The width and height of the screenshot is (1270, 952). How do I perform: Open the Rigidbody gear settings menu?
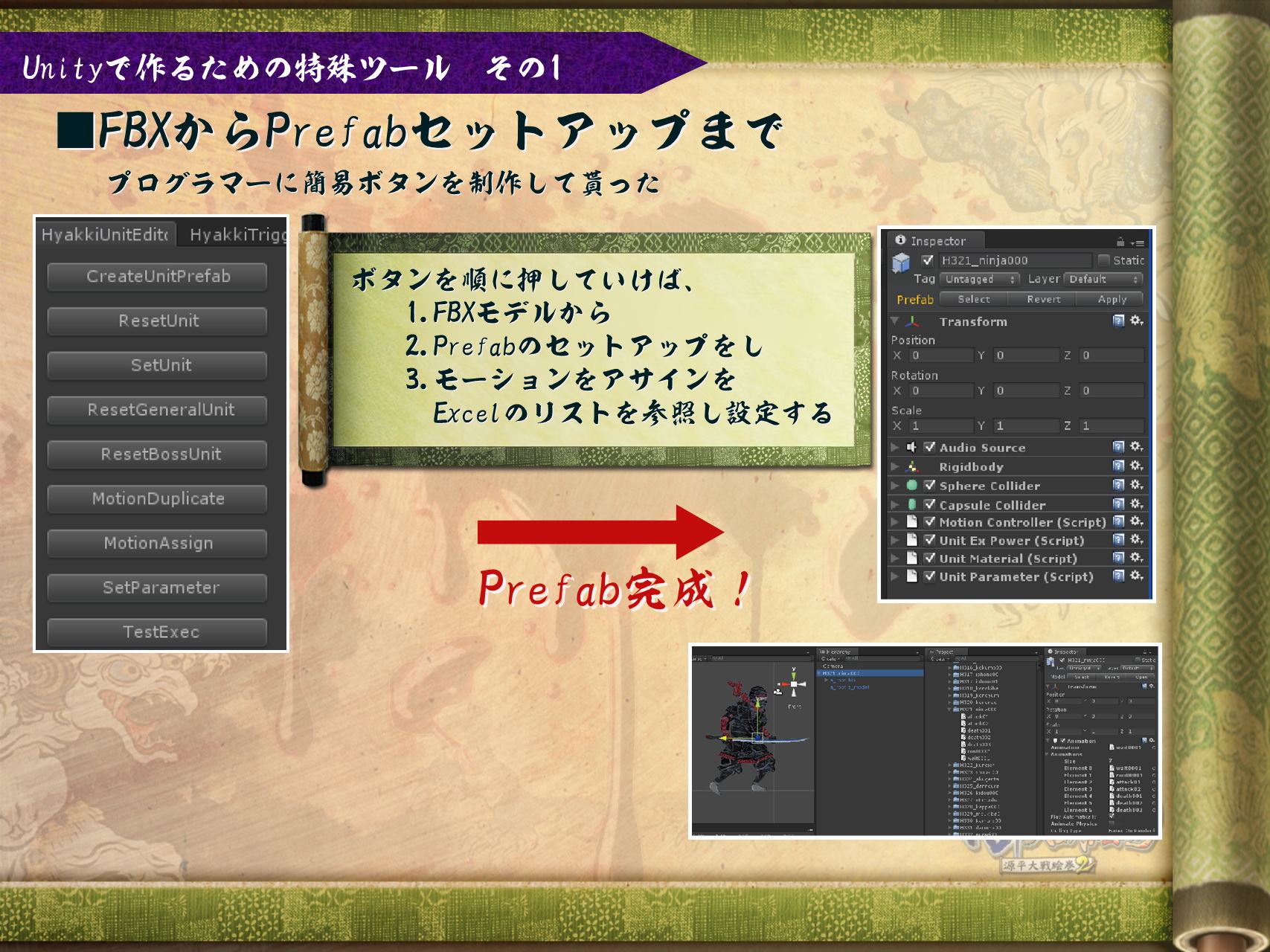[1136, 466]
